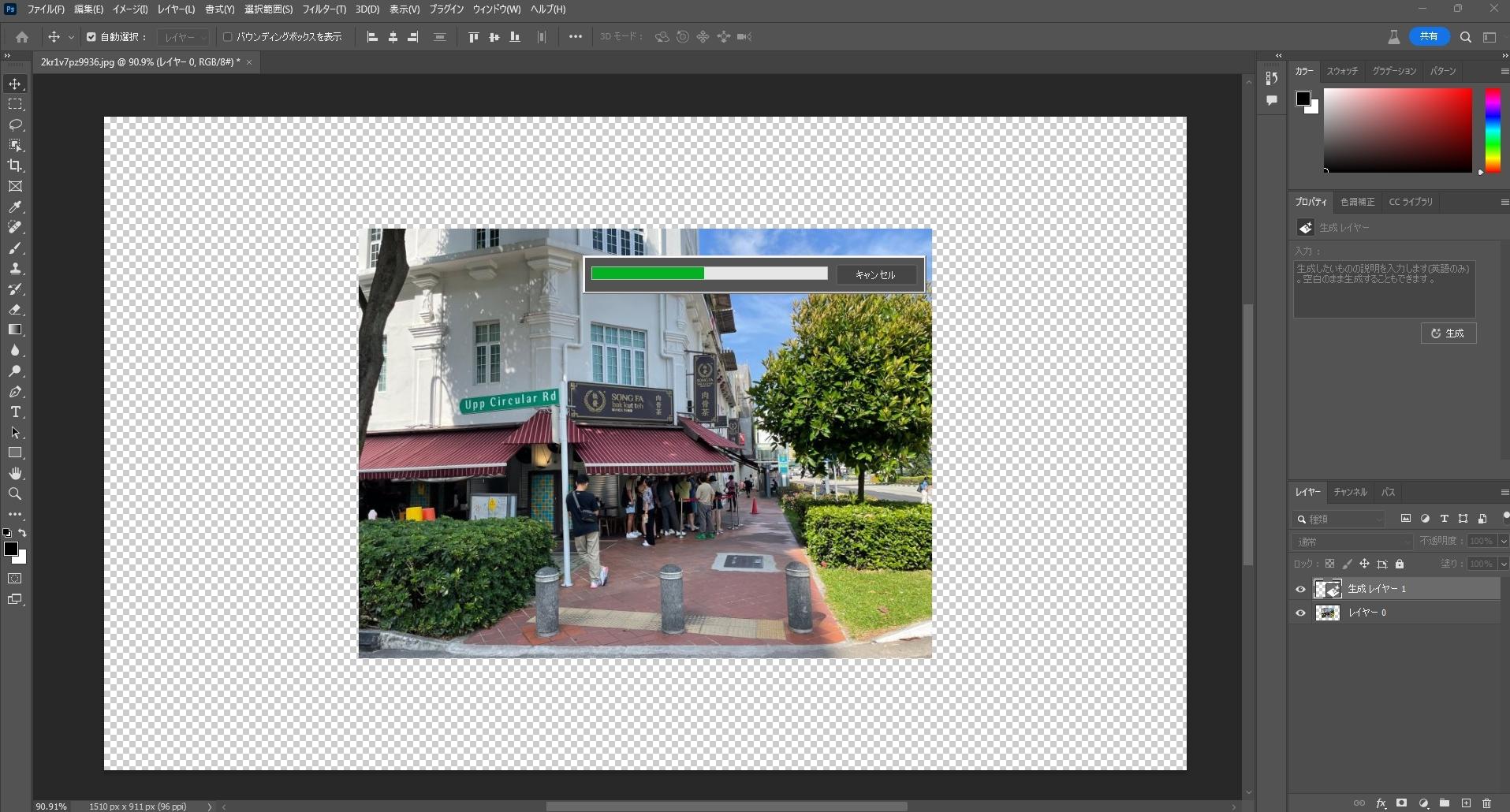Select the Eyedropper tool

15,207
